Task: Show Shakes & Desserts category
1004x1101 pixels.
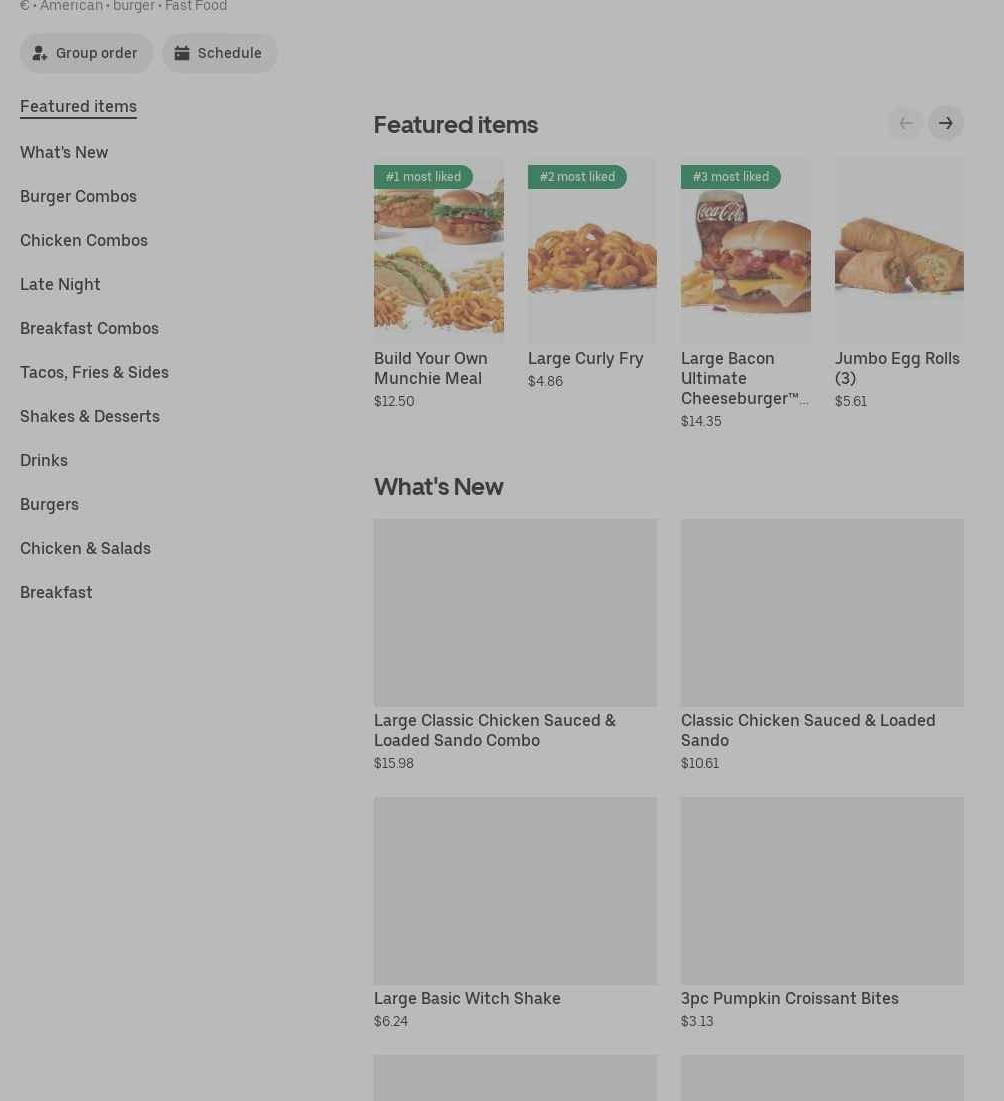Action: [90, 416]
